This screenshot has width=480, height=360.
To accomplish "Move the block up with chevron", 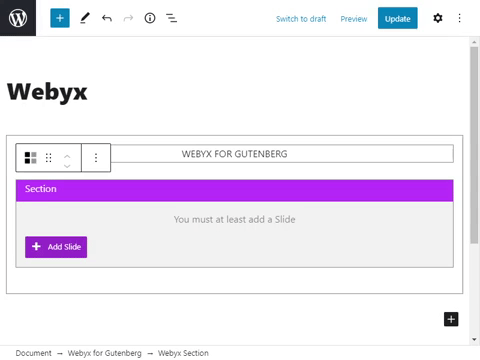I will pyautogui.click(x=67, y=155).
